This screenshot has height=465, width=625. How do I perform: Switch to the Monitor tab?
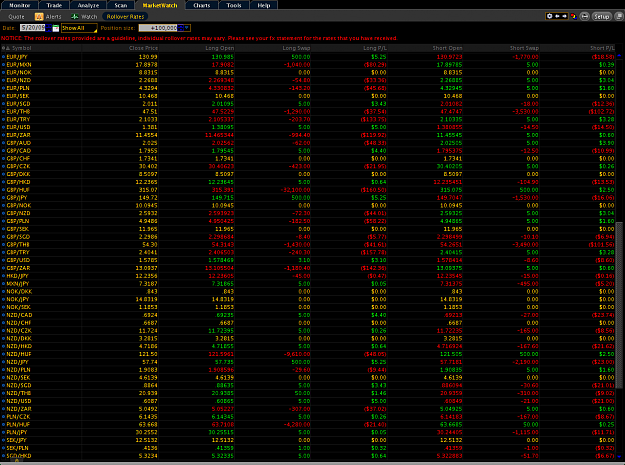pos(20,5)
